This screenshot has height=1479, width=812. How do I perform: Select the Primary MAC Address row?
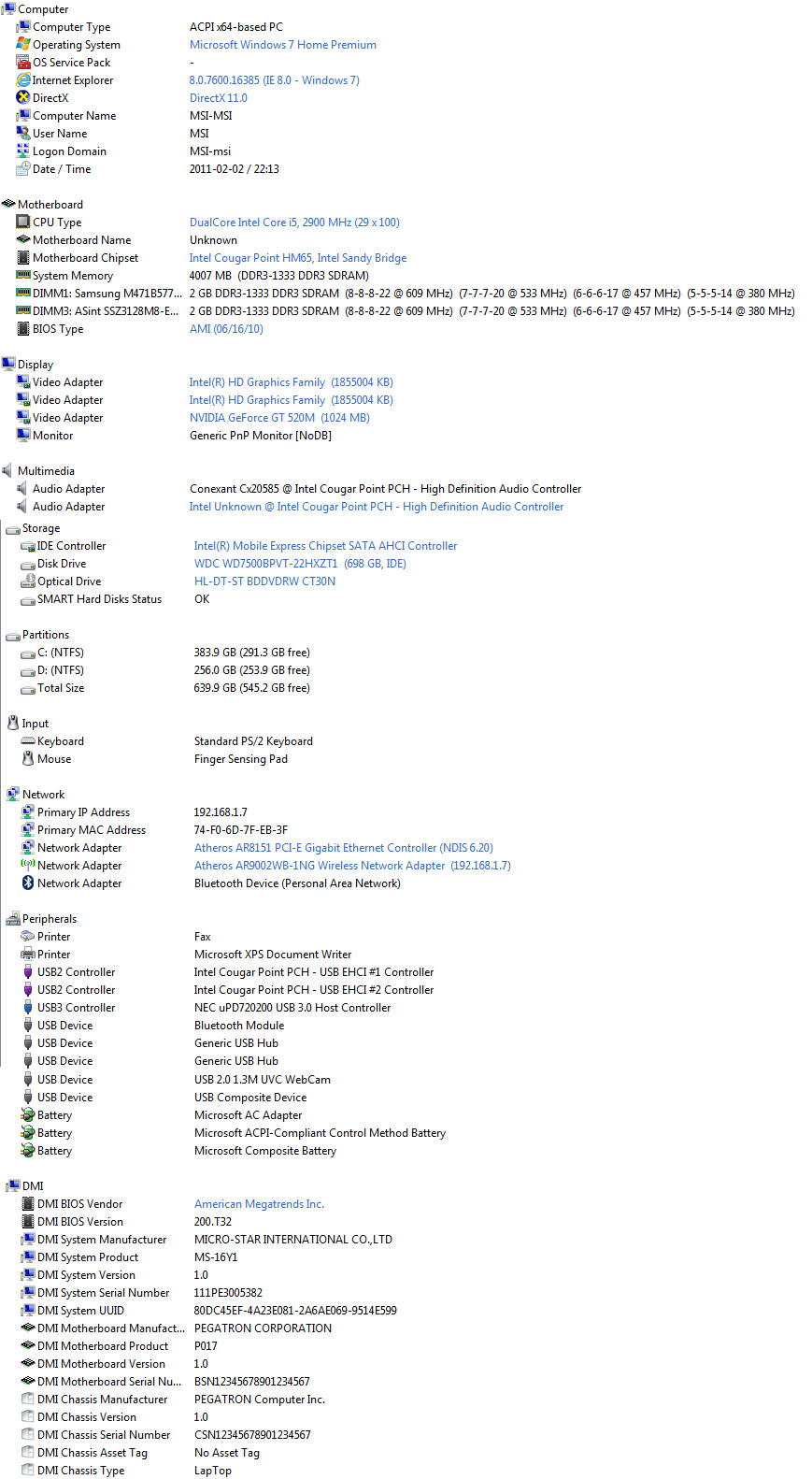154,830
